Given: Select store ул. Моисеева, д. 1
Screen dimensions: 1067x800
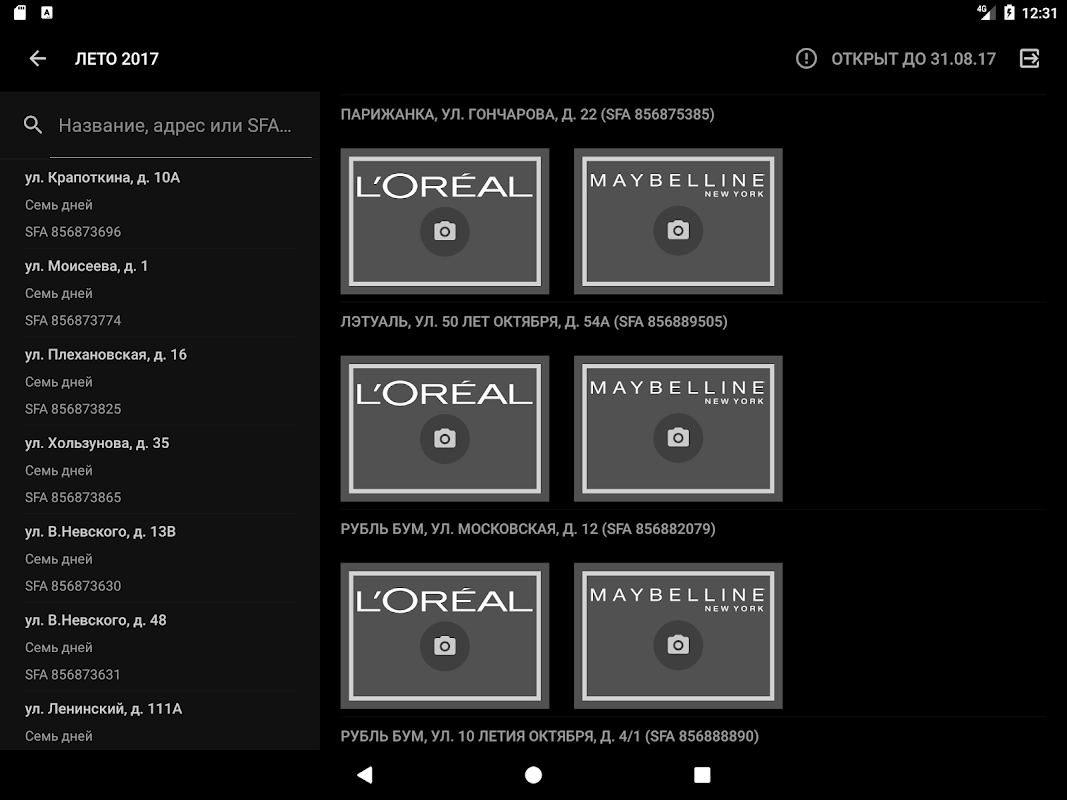Looking at the screenshot, I should click(160, 293).
